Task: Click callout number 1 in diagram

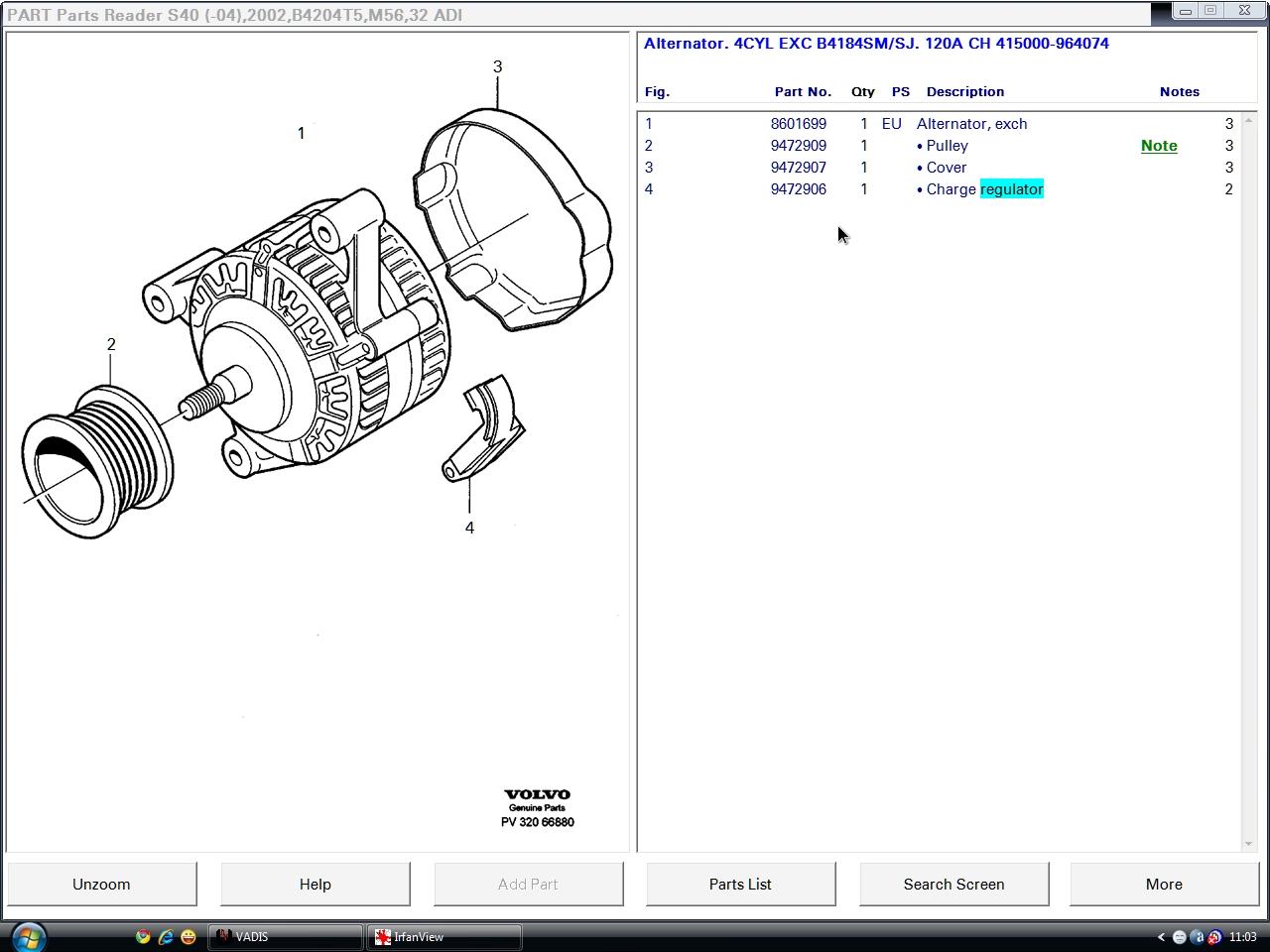Action: tap(301, 133)
